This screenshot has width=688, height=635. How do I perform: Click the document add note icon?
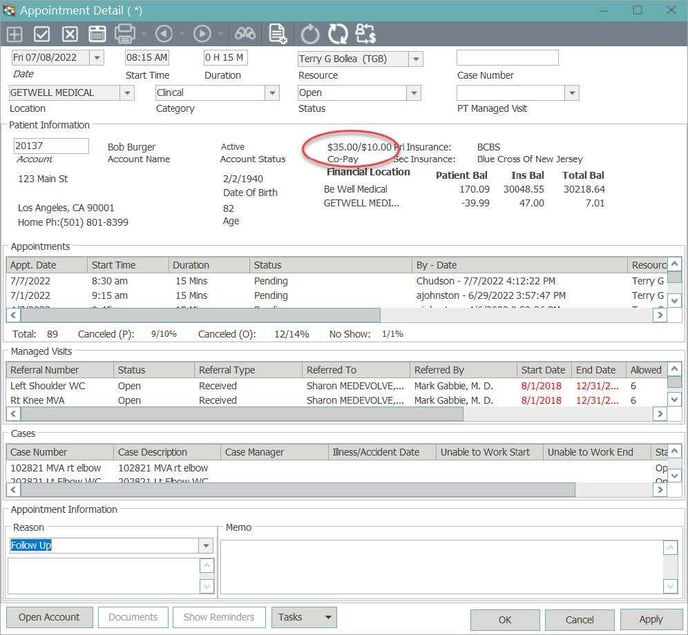tap(277, 34)
